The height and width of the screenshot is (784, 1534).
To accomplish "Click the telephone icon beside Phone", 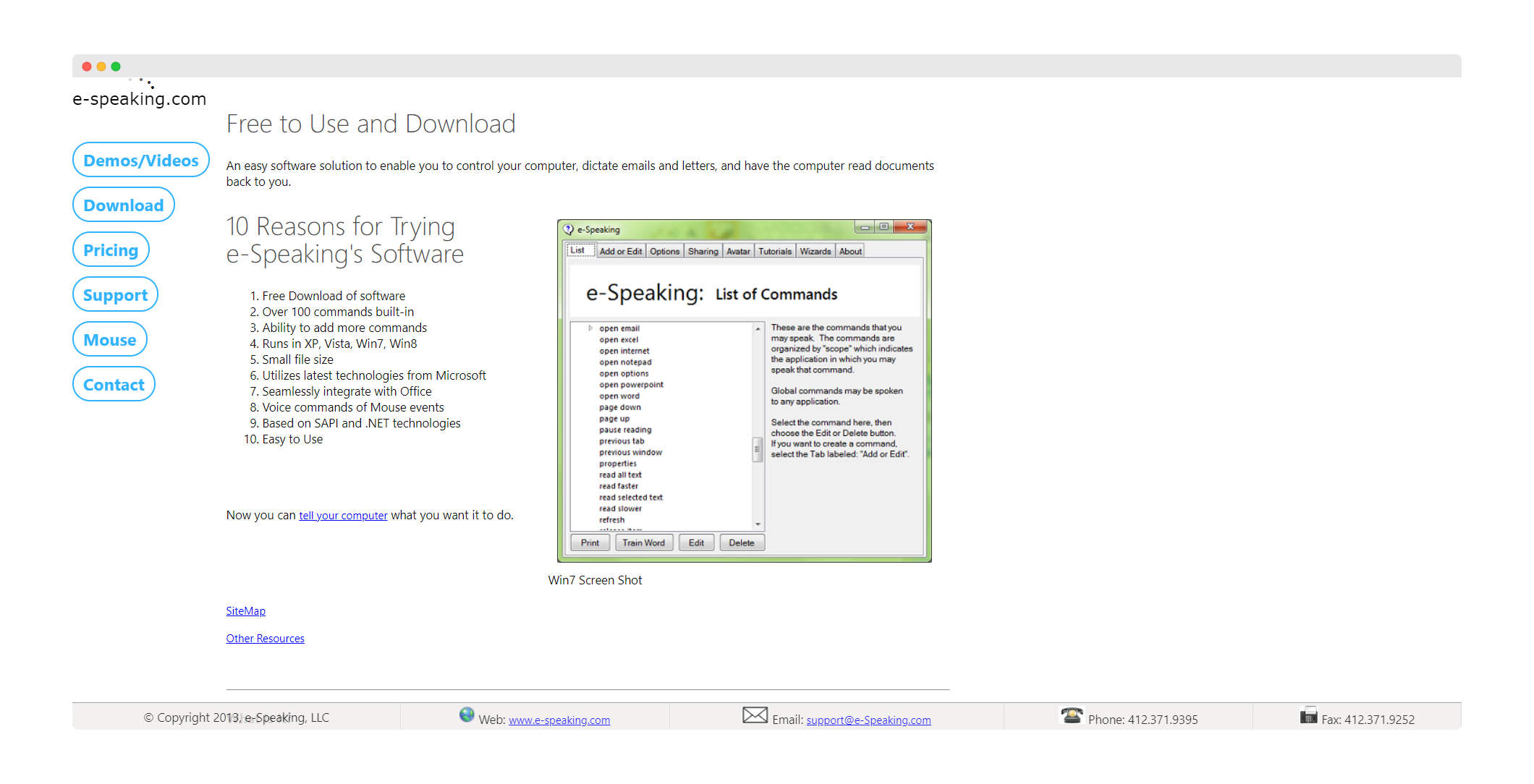I will [1072, 715].
